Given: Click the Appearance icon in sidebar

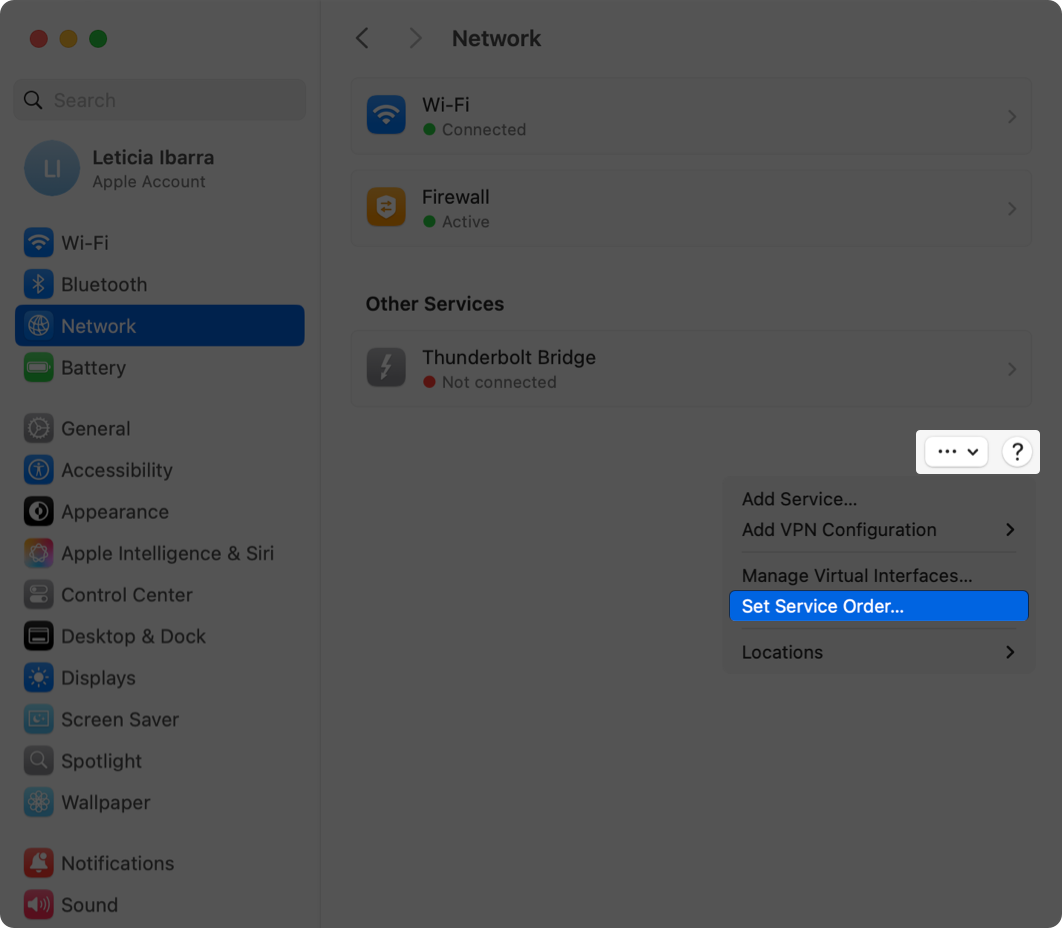Looking at the screenshot, I should click(39, 512).
